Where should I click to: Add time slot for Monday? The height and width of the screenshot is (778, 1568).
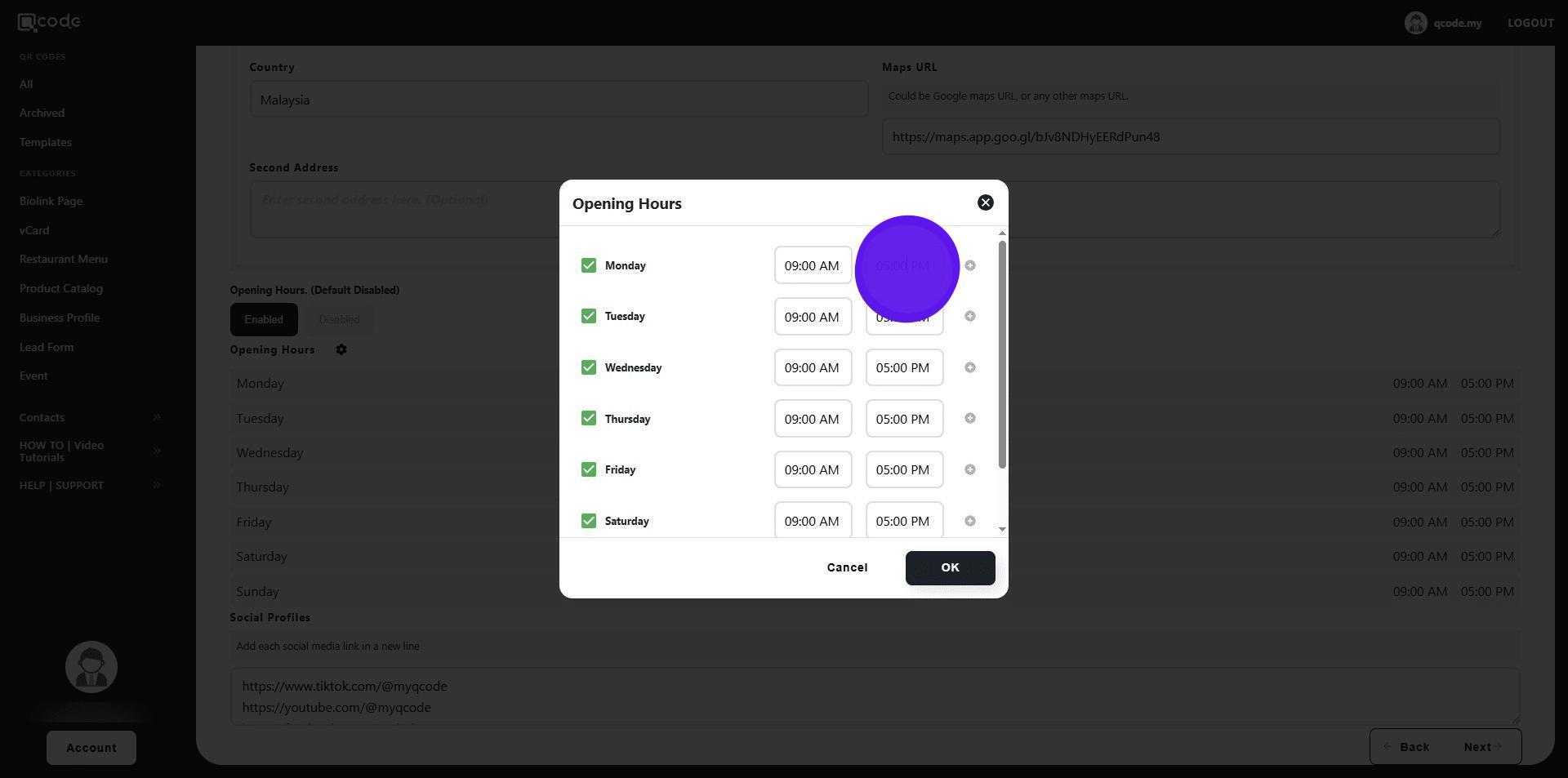970,265
